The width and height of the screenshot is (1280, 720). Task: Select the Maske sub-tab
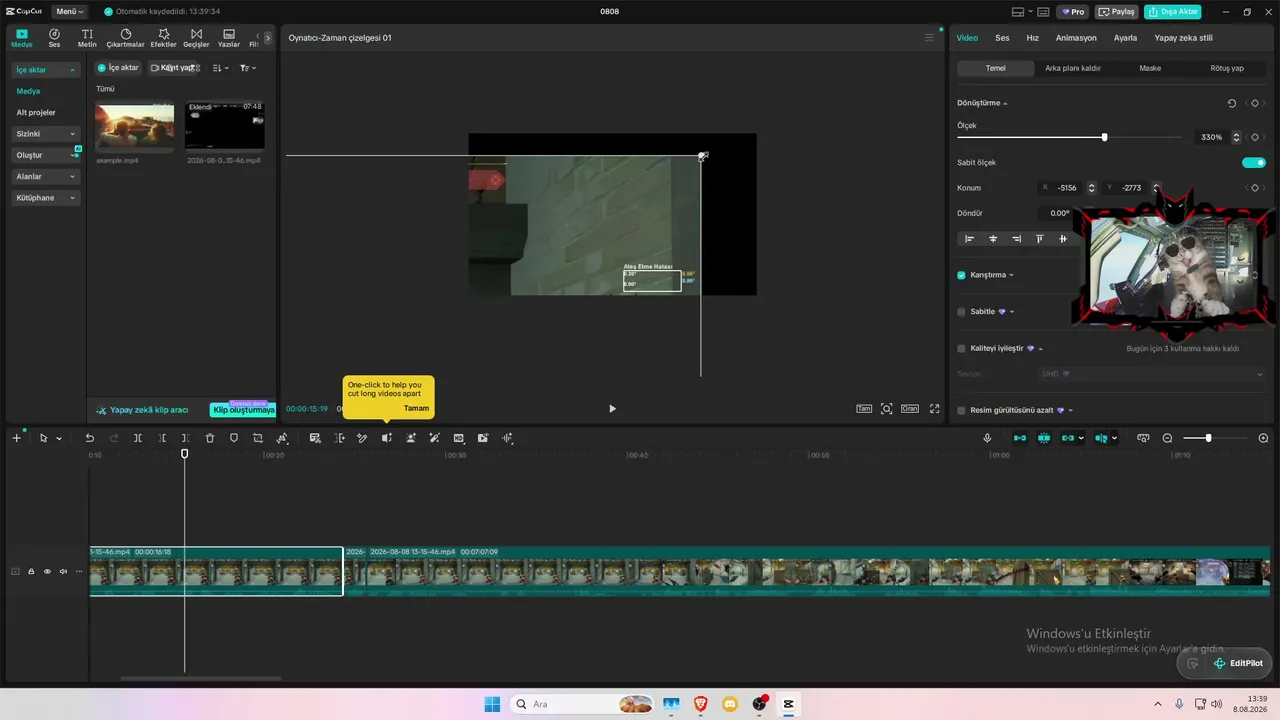tap(1150, 68)
